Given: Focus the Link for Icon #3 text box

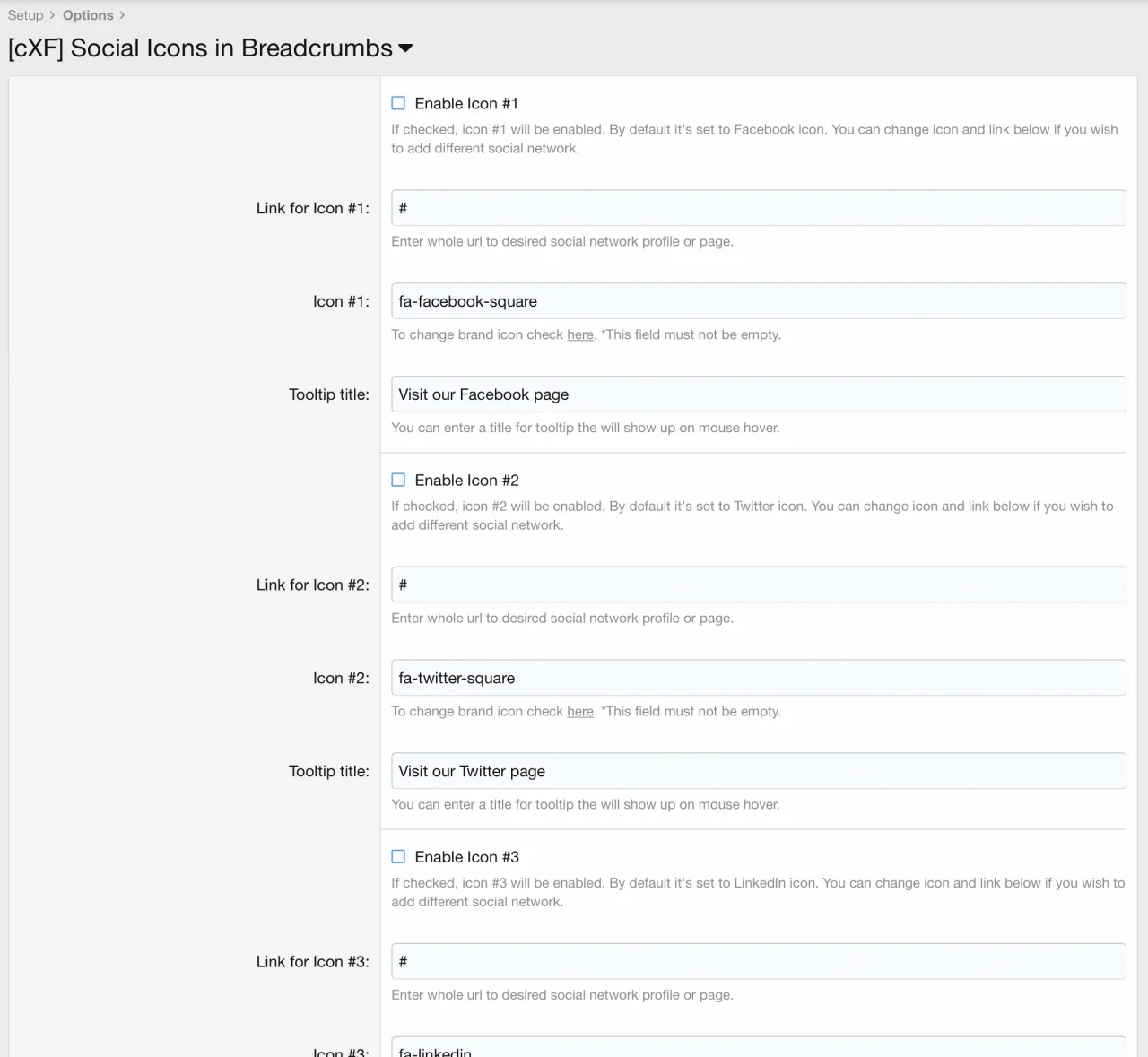Looking at the screenshot, I should (x=758, y=961).
